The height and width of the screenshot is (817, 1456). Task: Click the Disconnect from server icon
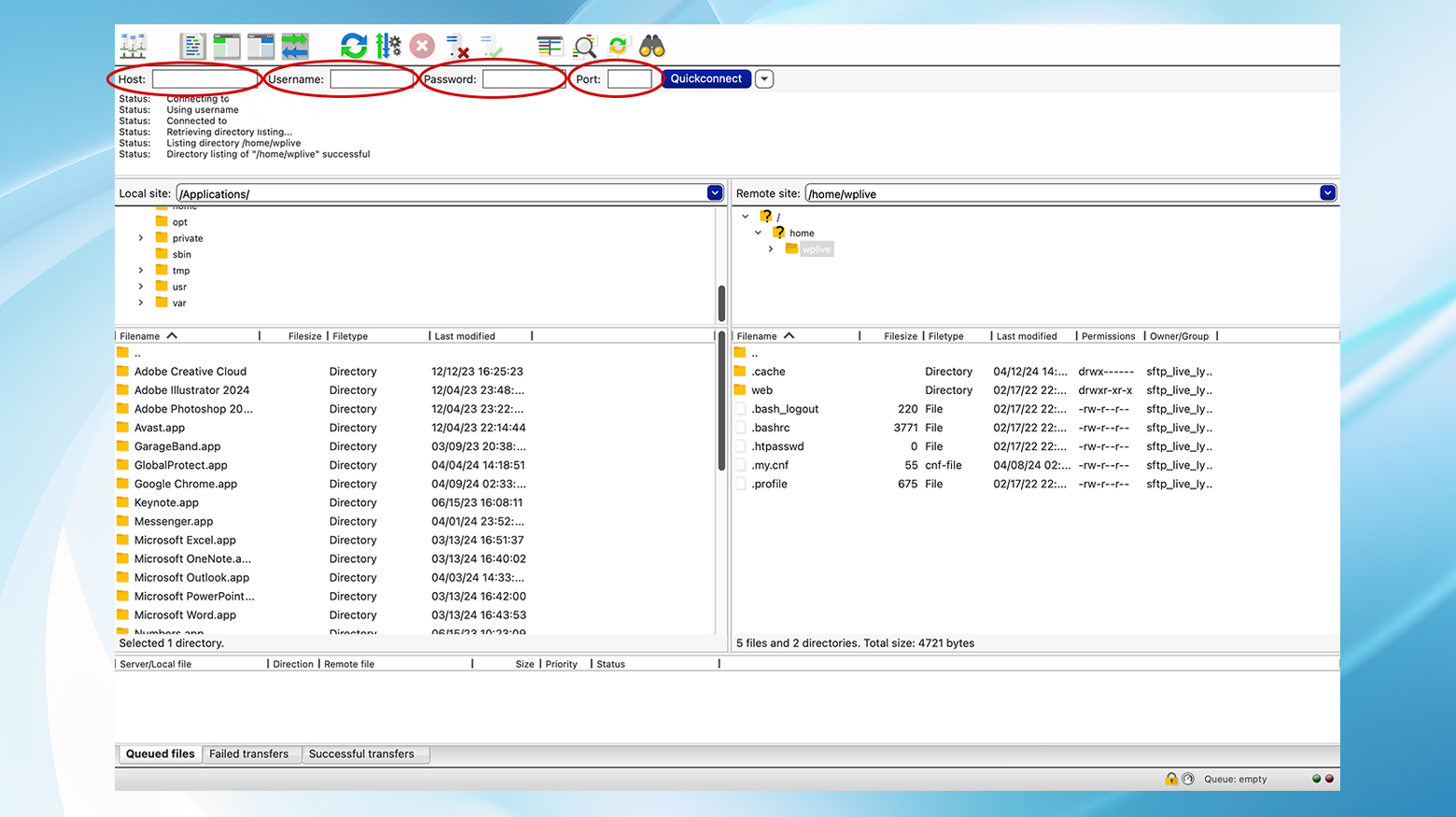(x=457, y=46)
